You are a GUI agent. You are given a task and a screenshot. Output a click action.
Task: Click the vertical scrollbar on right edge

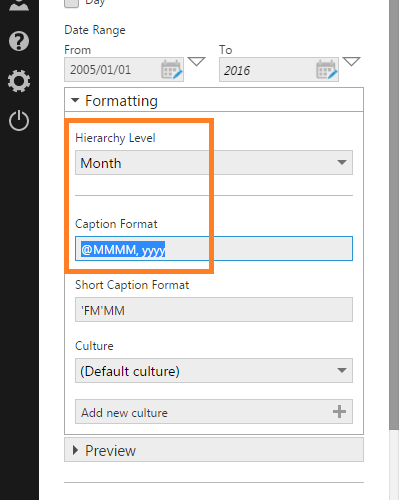394,215
